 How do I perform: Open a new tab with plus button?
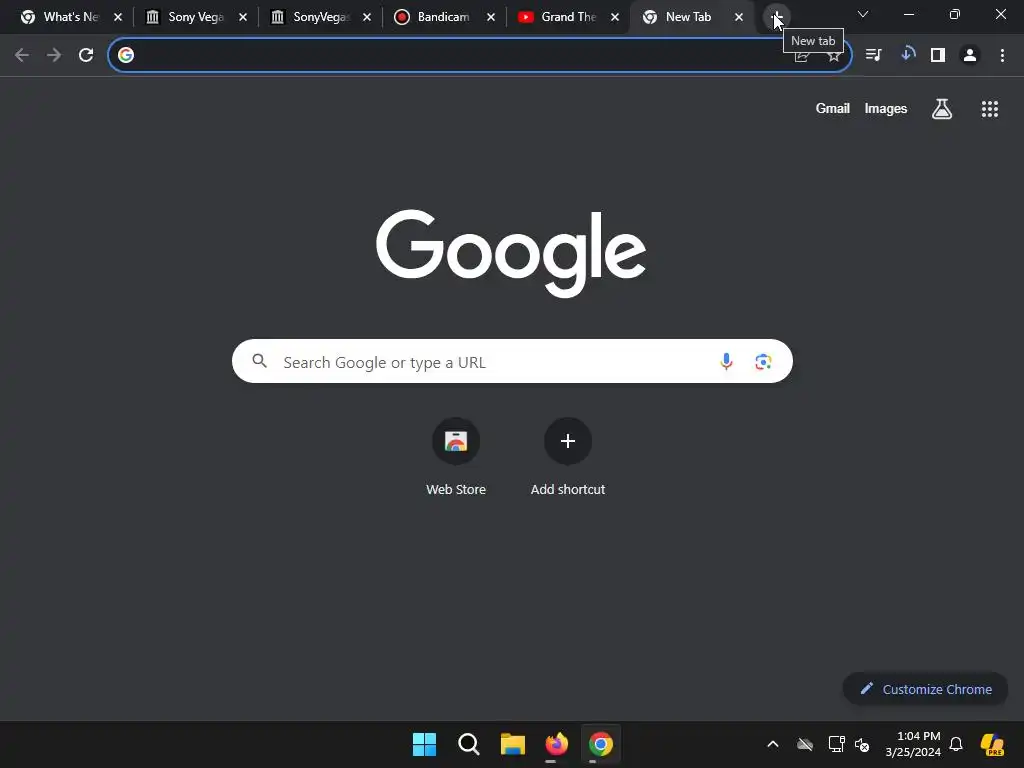click(776, 17)
